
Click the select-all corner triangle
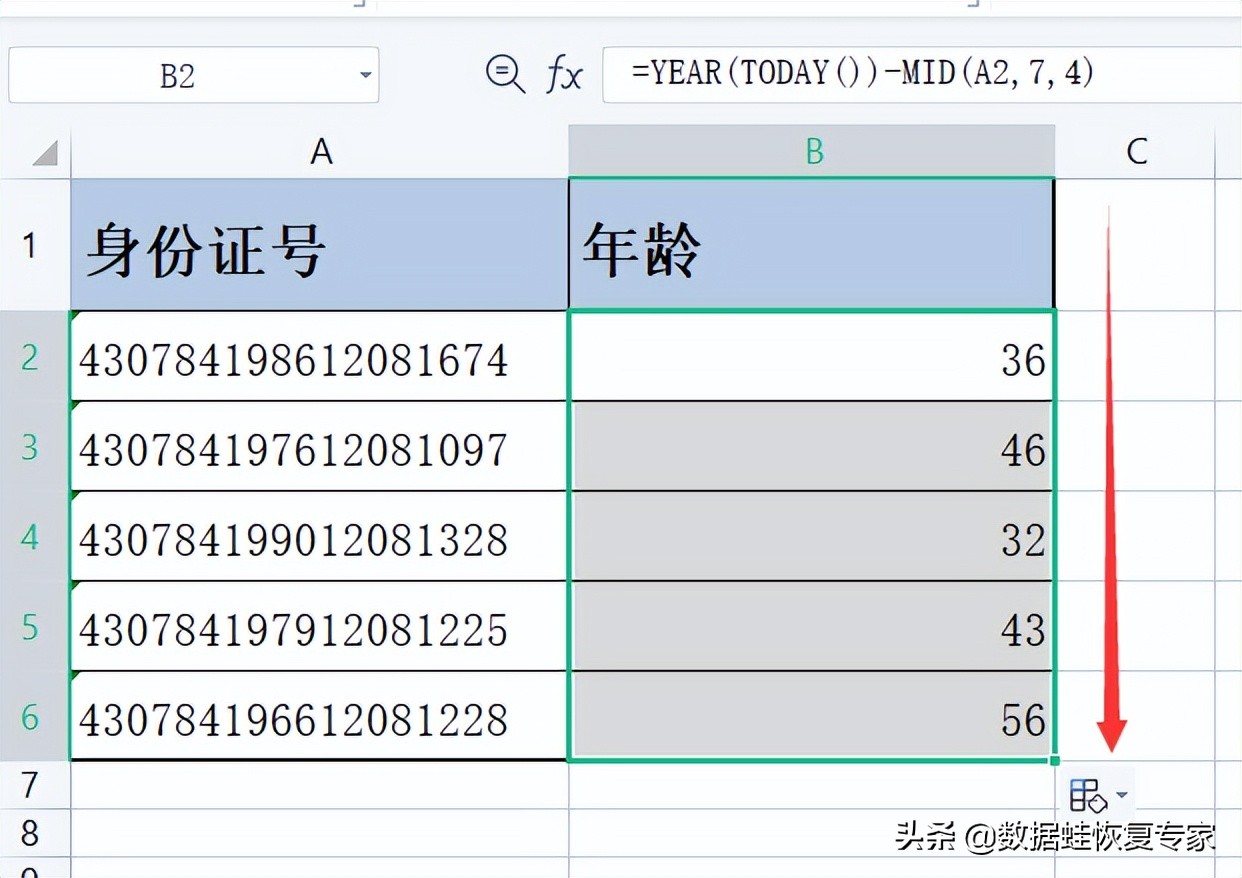coord(45,153)
